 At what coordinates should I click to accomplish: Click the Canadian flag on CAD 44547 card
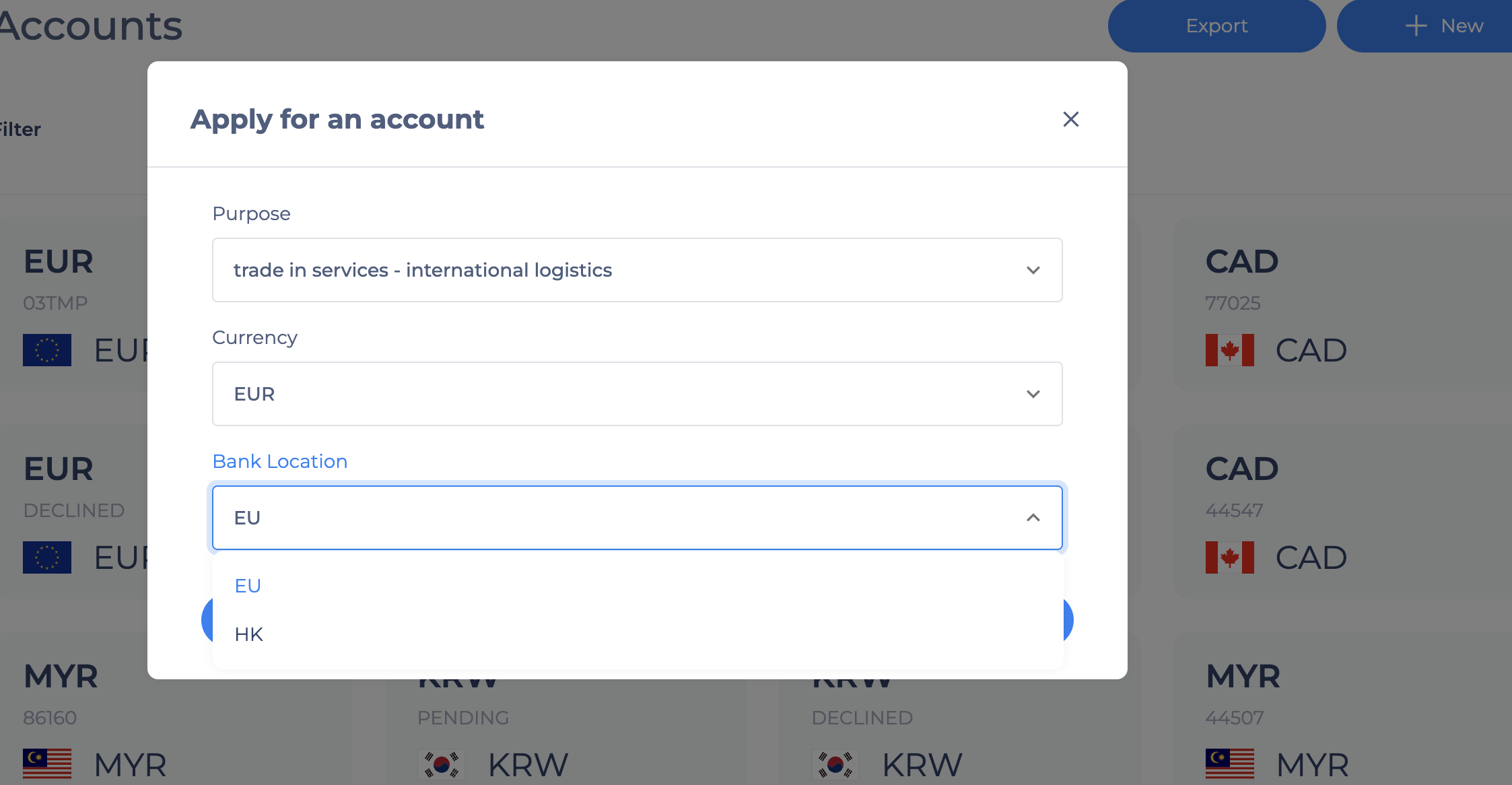pos(1229,557)
